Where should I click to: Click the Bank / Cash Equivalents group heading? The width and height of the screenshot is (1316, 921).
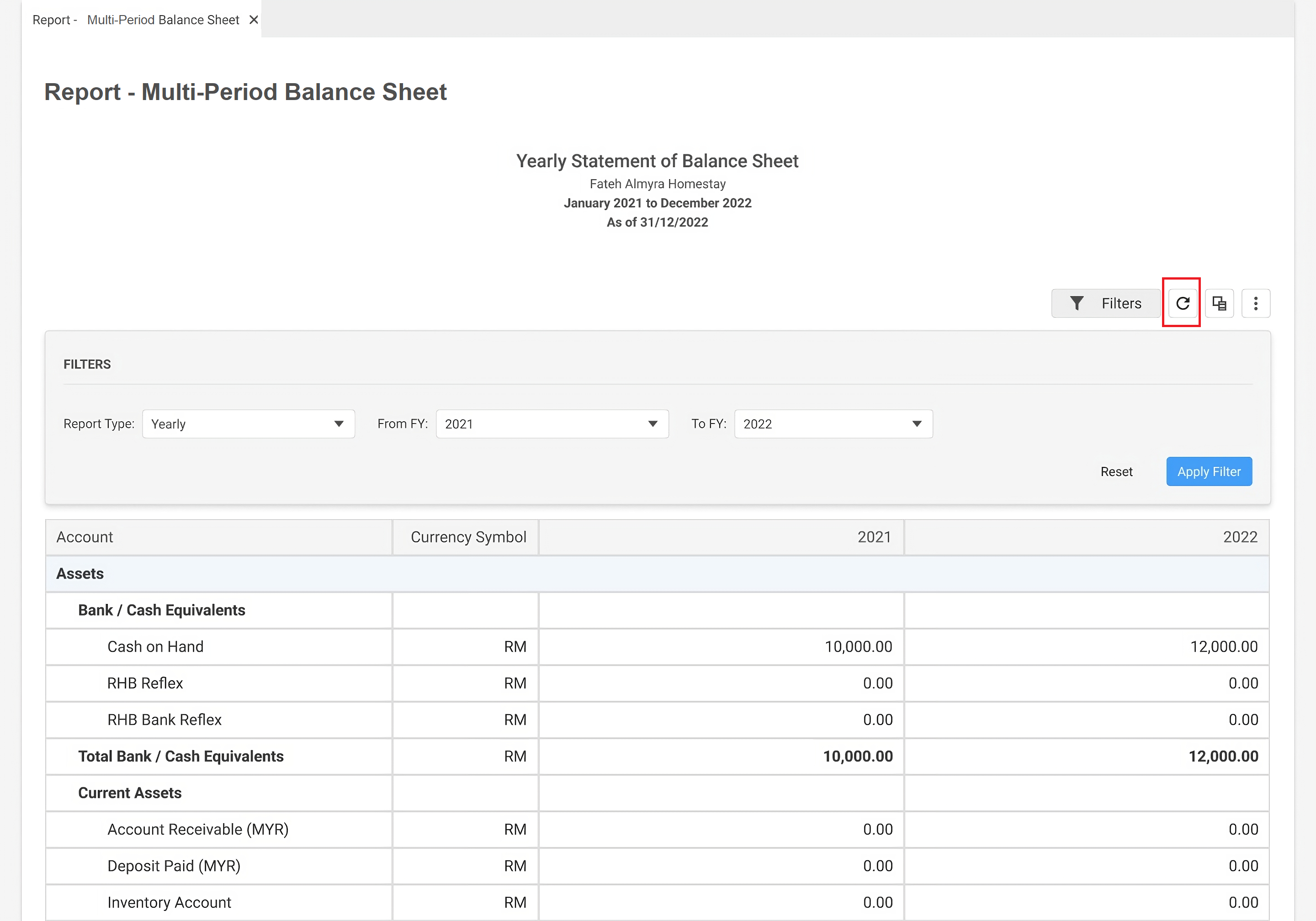point(162,610)
